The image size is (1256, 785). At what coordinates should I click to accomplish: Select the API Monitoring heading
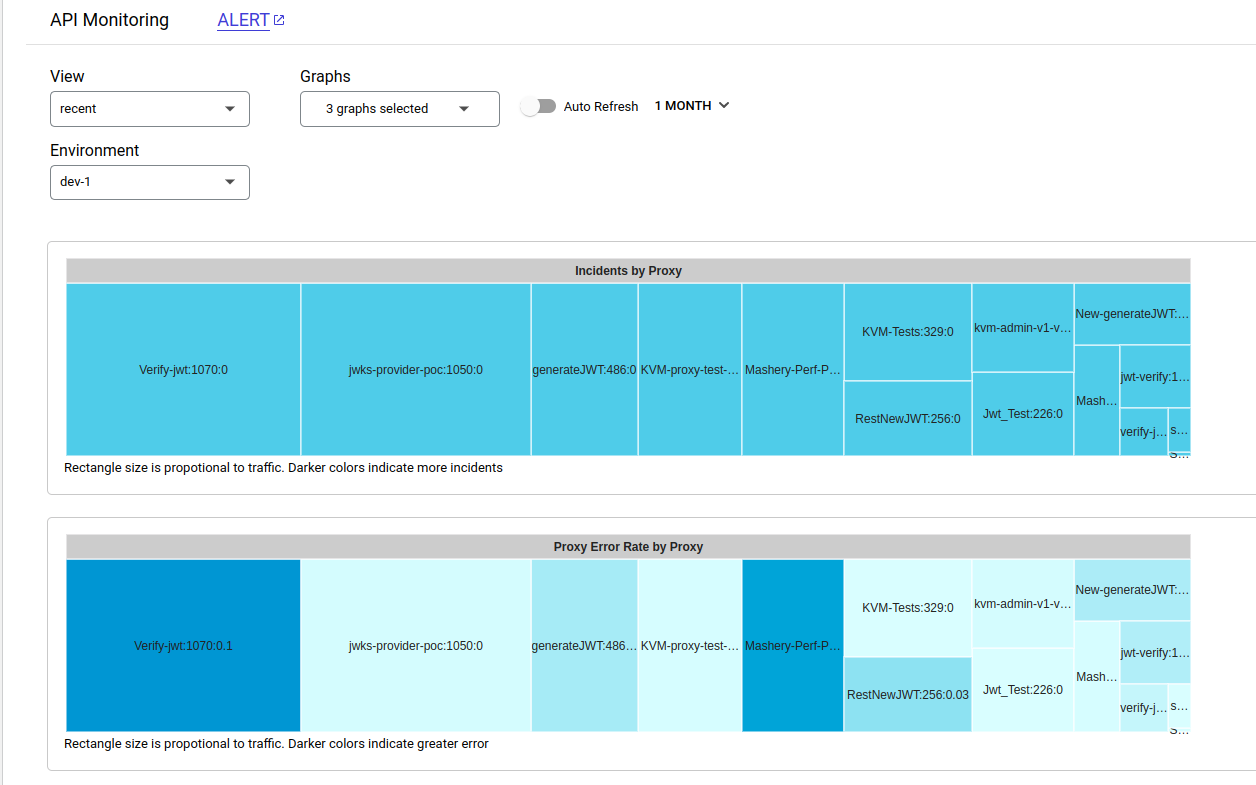(x=110, y=20)
